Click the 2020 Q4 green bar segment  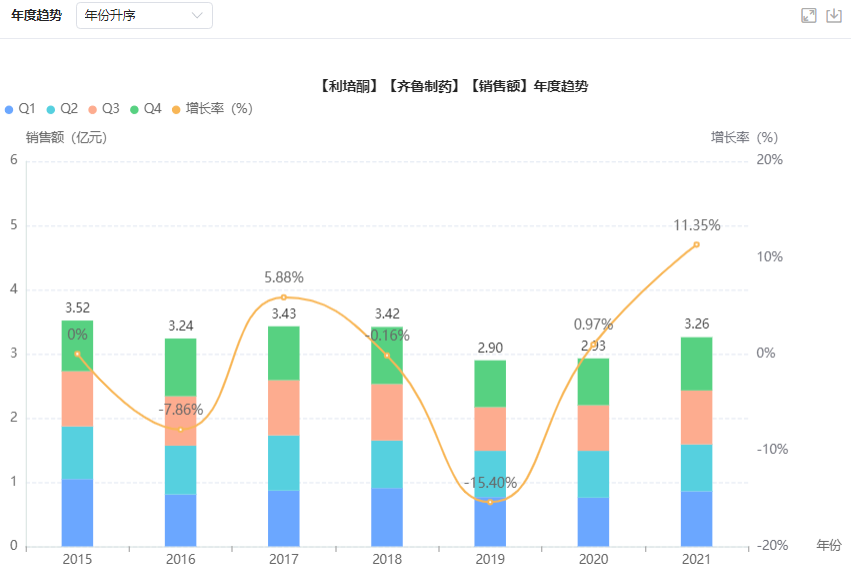(x=593, y=381)
